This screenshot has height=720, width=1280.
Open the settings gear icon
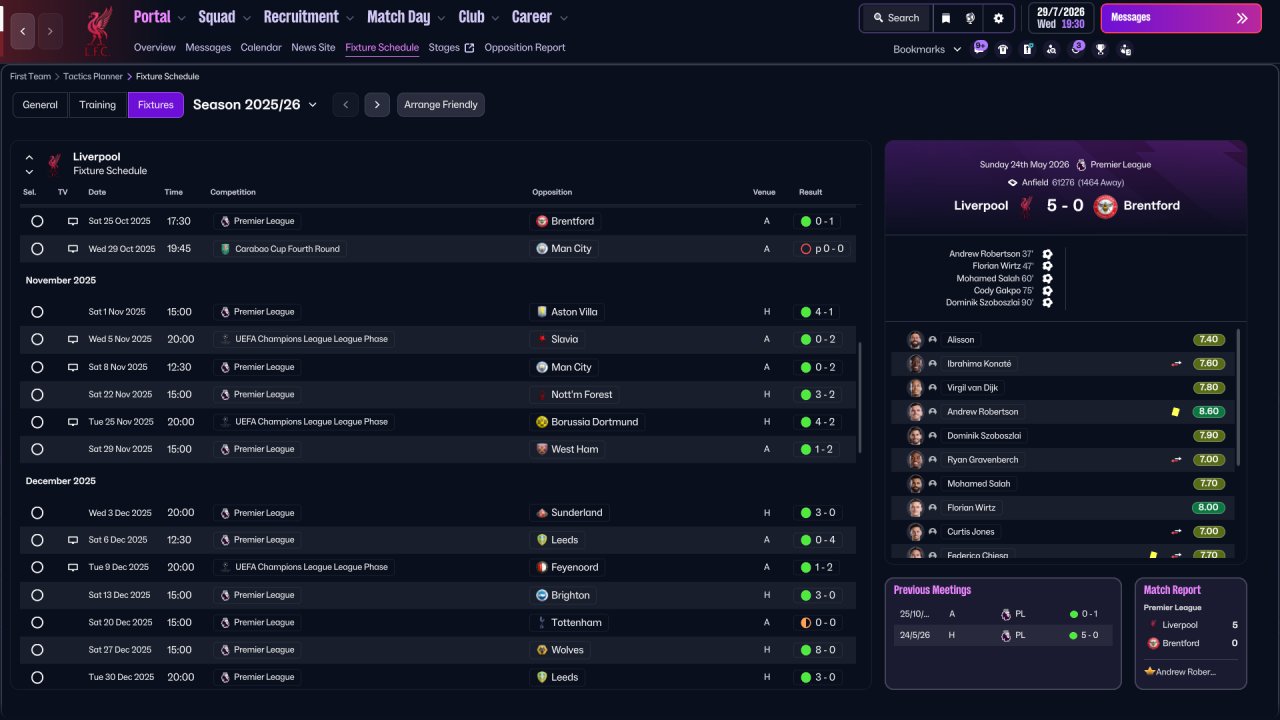998,18
